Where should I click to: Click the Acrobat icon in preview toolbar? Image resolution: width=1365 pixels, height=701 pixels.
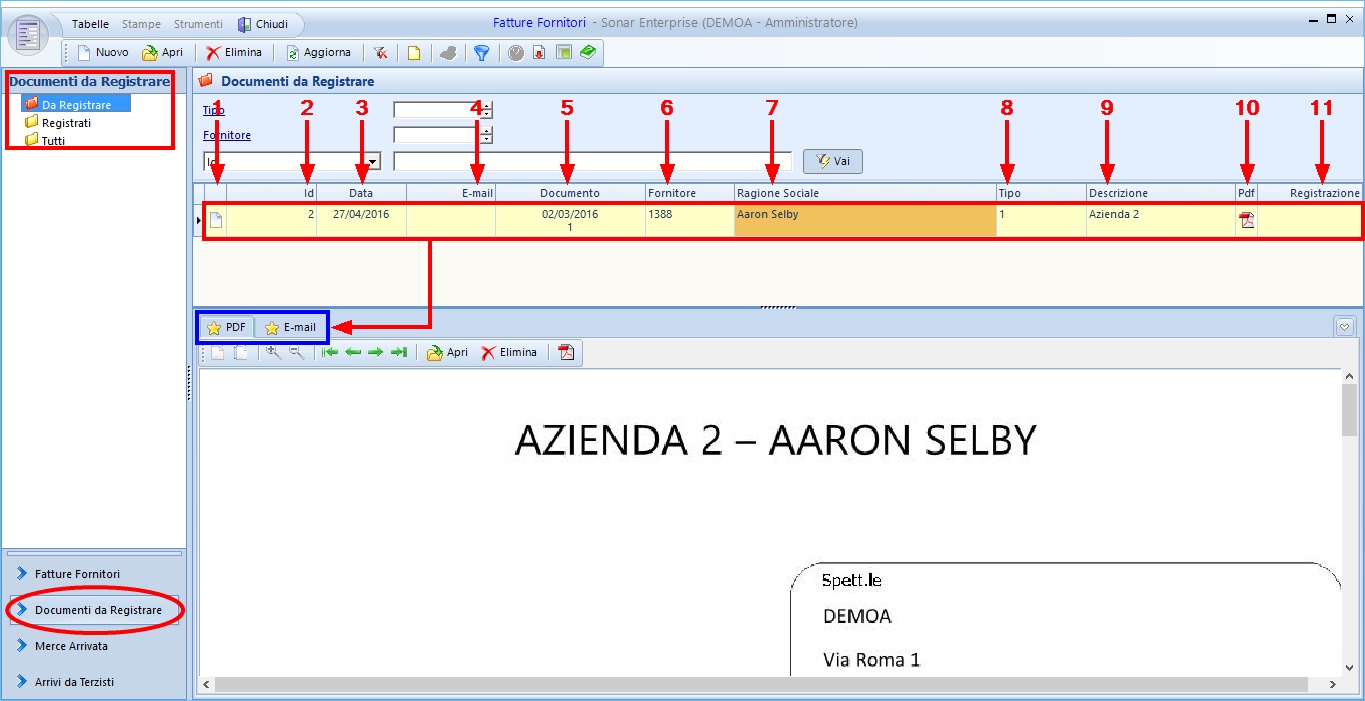tap(566, 353)
